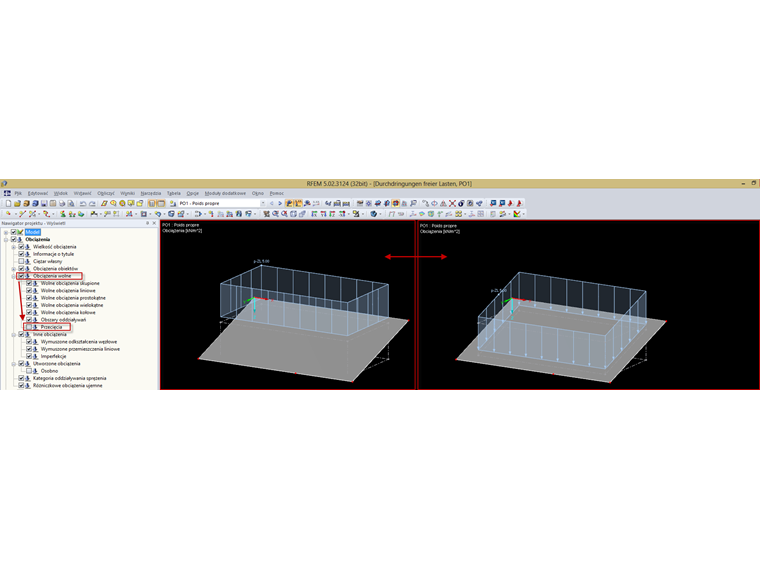The height and width of the screenshot is (570, 760).
Task: Select Wolne obciążenia wielokątne tree item
Action: tap(72, 305)
